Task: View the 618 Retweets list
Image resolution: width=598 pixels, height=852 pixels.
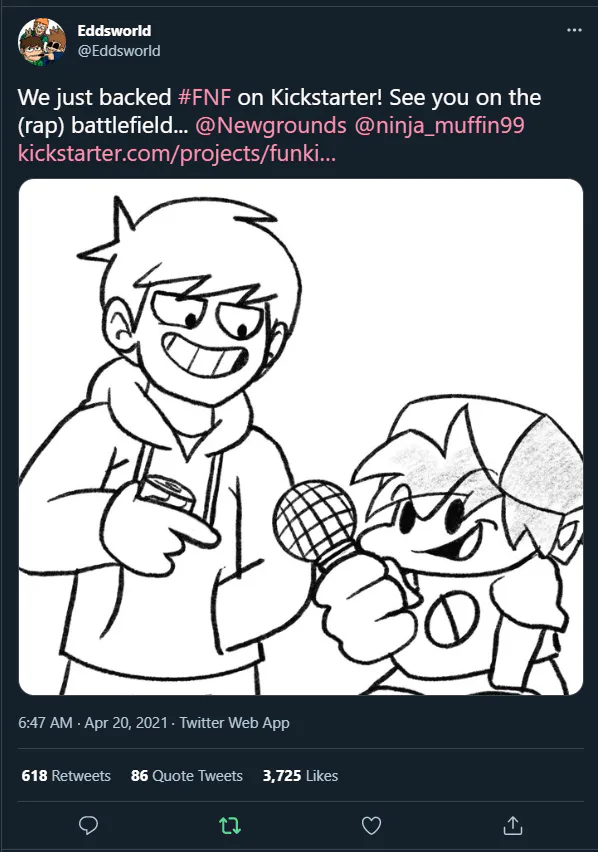Action: click(x=66, y=775)
